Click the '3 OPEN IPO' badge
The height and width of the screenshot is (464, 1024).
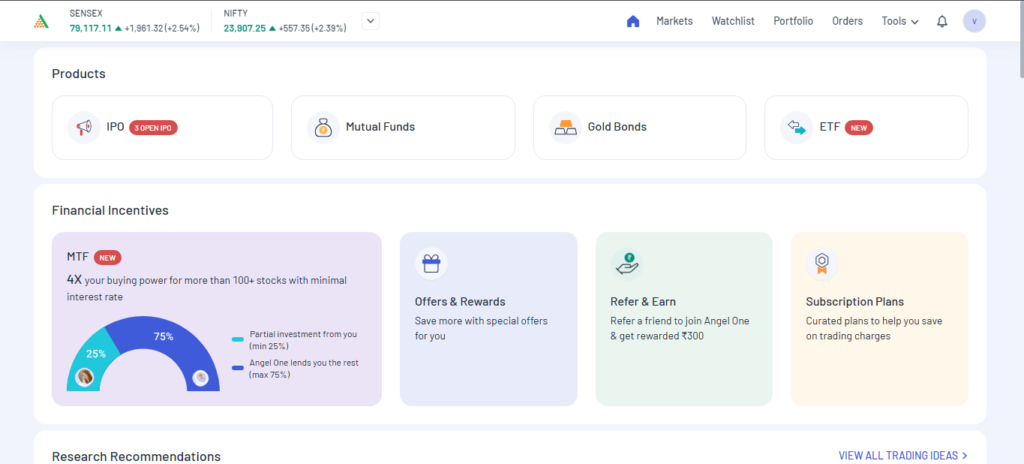click(153, 128)
